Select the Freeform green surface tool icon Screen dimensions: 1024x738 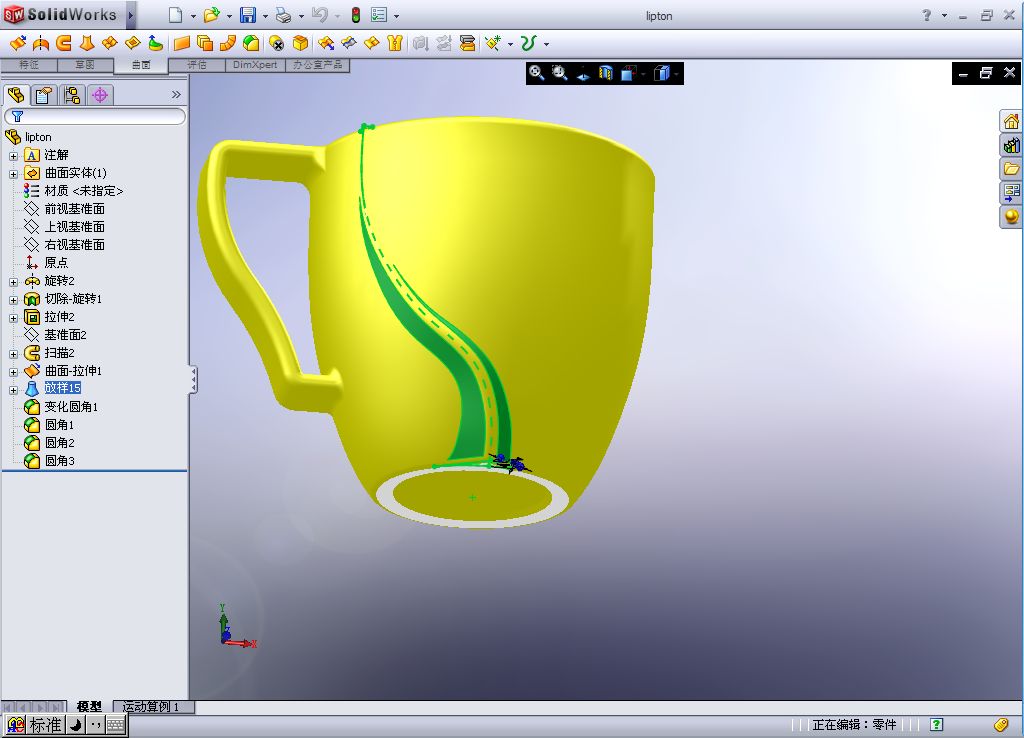pyautogui.click(x=155, y=43)
